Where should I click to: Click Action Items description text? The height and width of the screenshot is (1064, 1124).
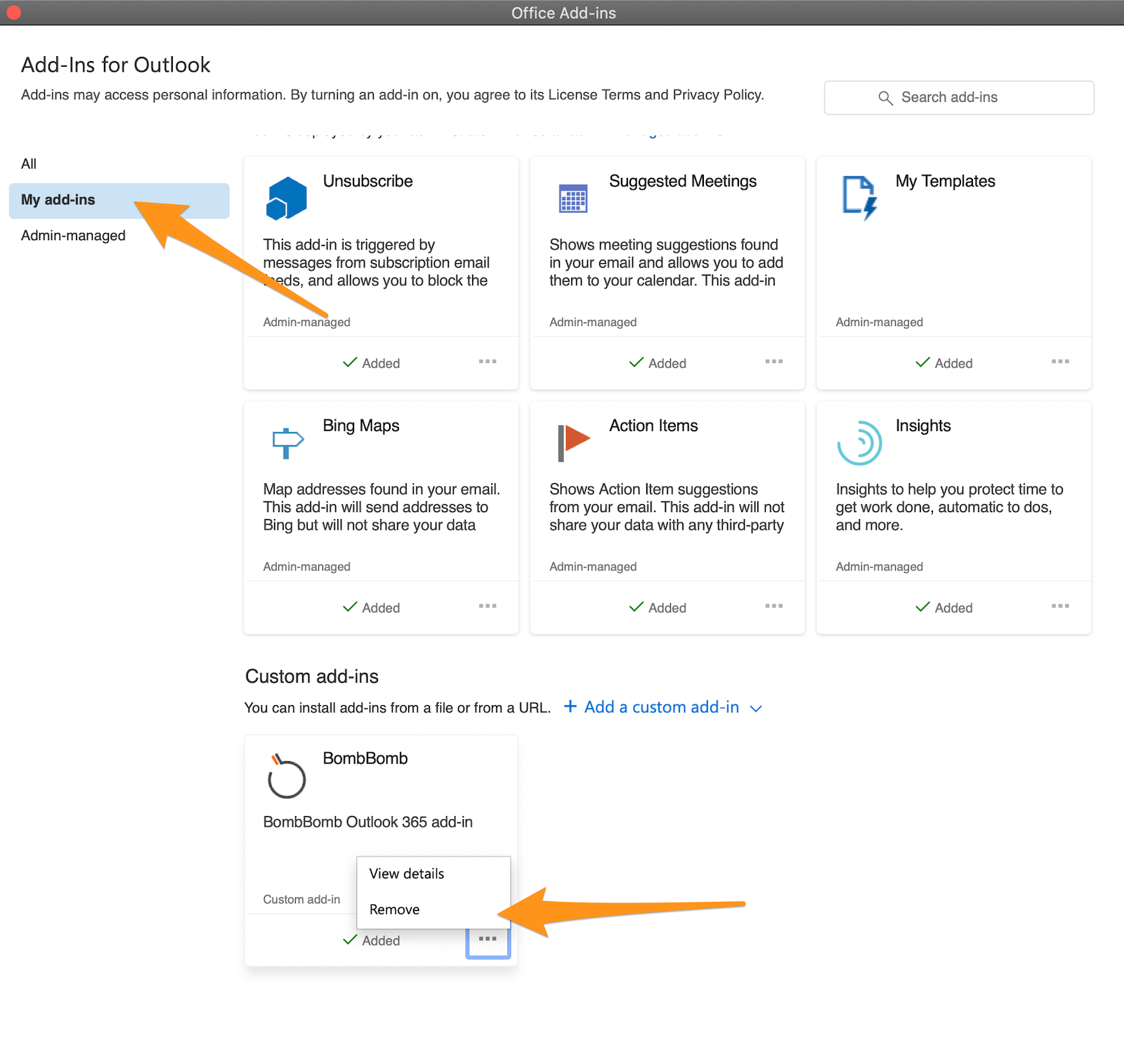click(x=667, y=507)
